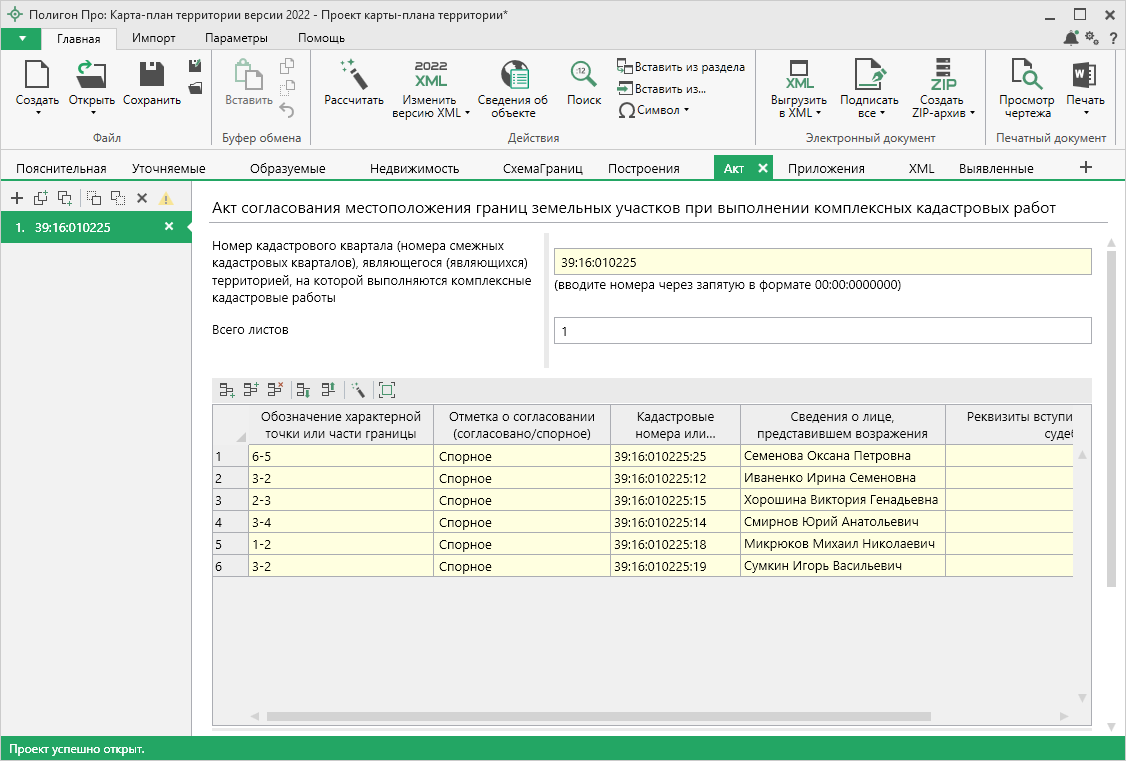
Task: Click Вставить из раздела button
Action: point(681,67)
